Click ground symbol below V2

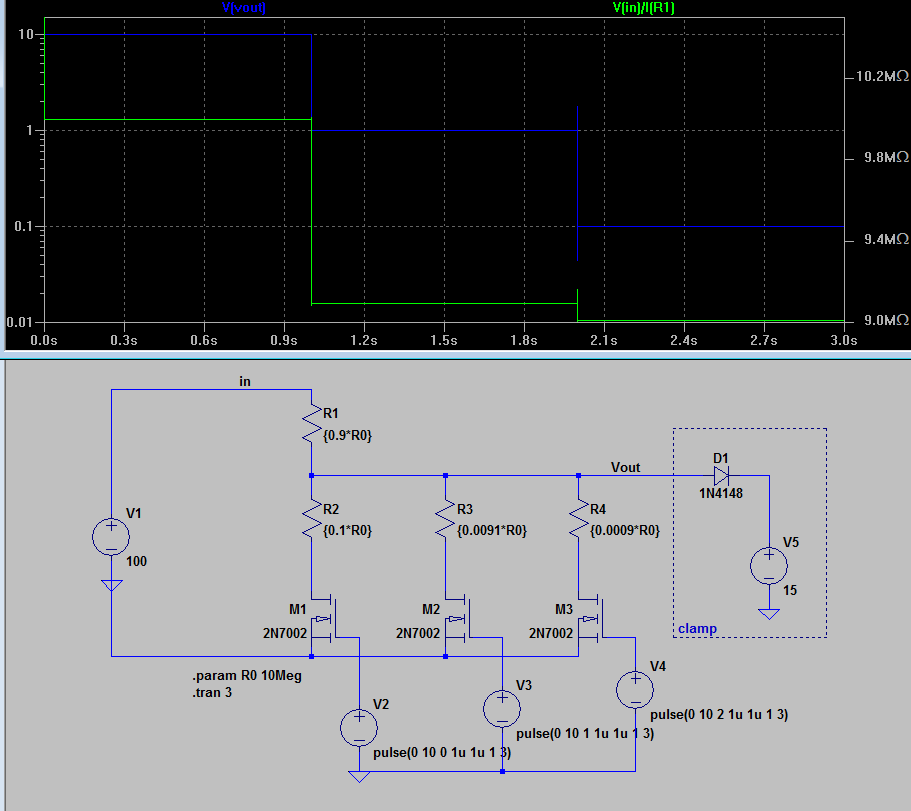359,777
